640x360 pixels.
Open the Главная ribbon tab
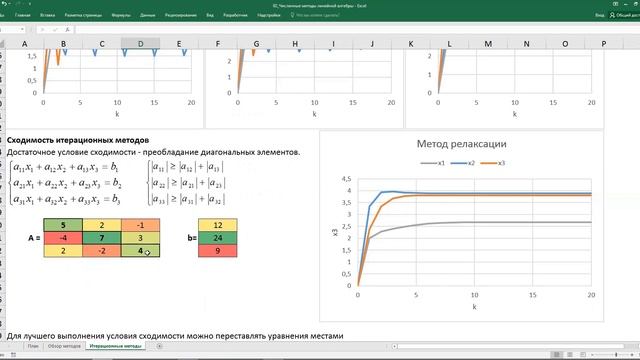(22, 15)
